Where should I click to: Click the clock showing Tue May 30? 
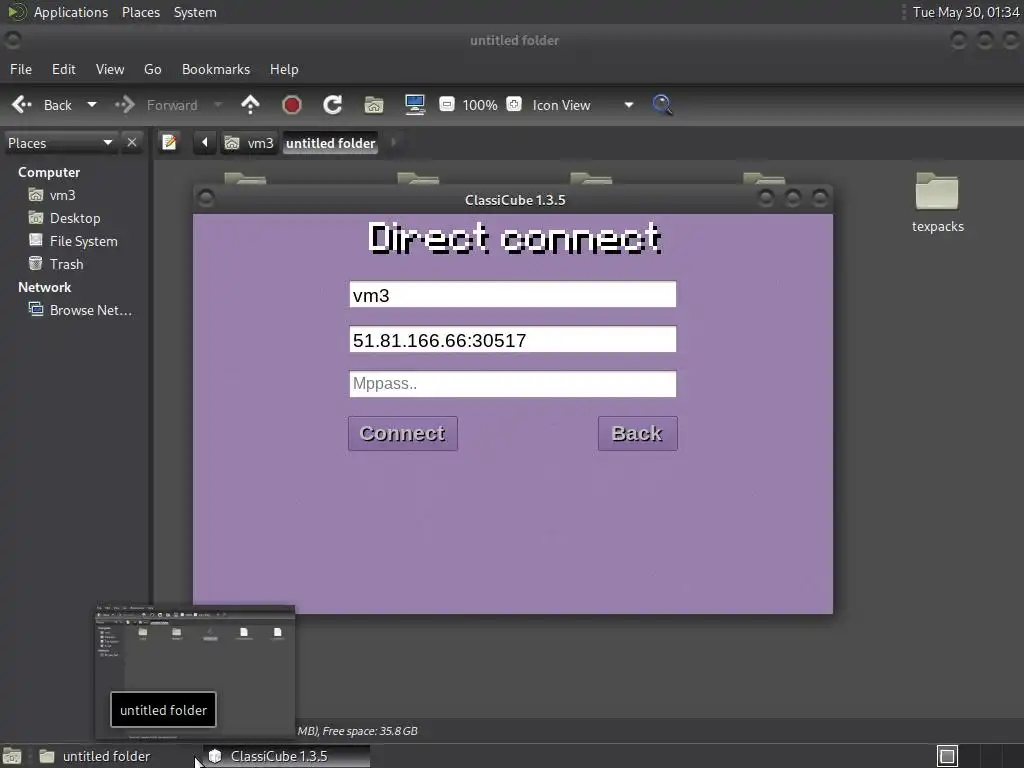click(x=966, y=12)
